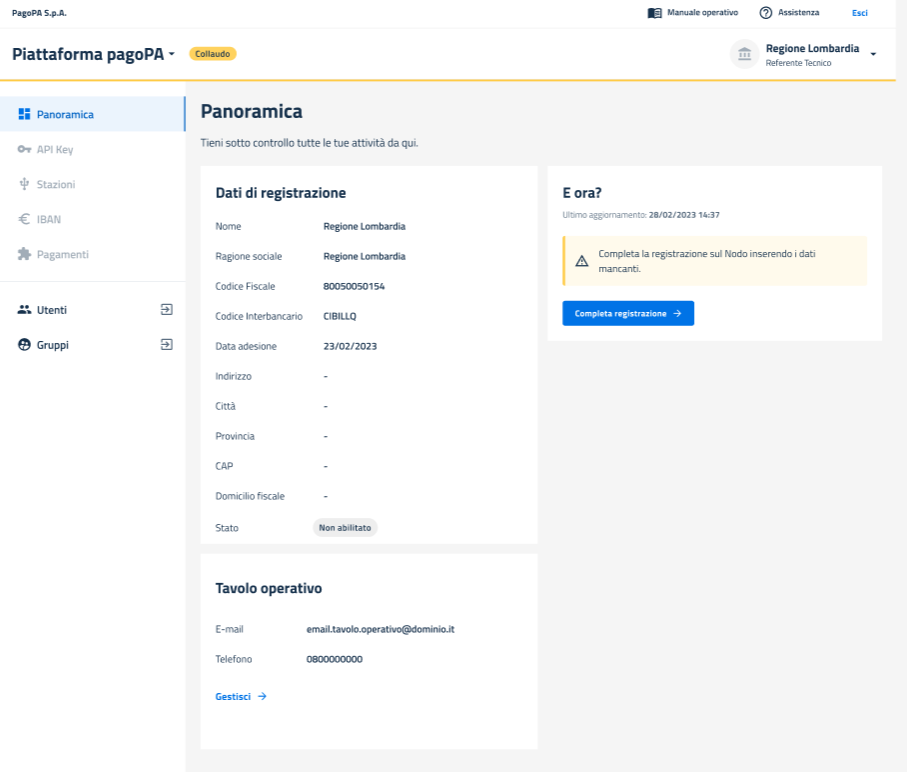Click the API Key key icon
This screenshot has width=907, height=772.
(x=25, y=150)
